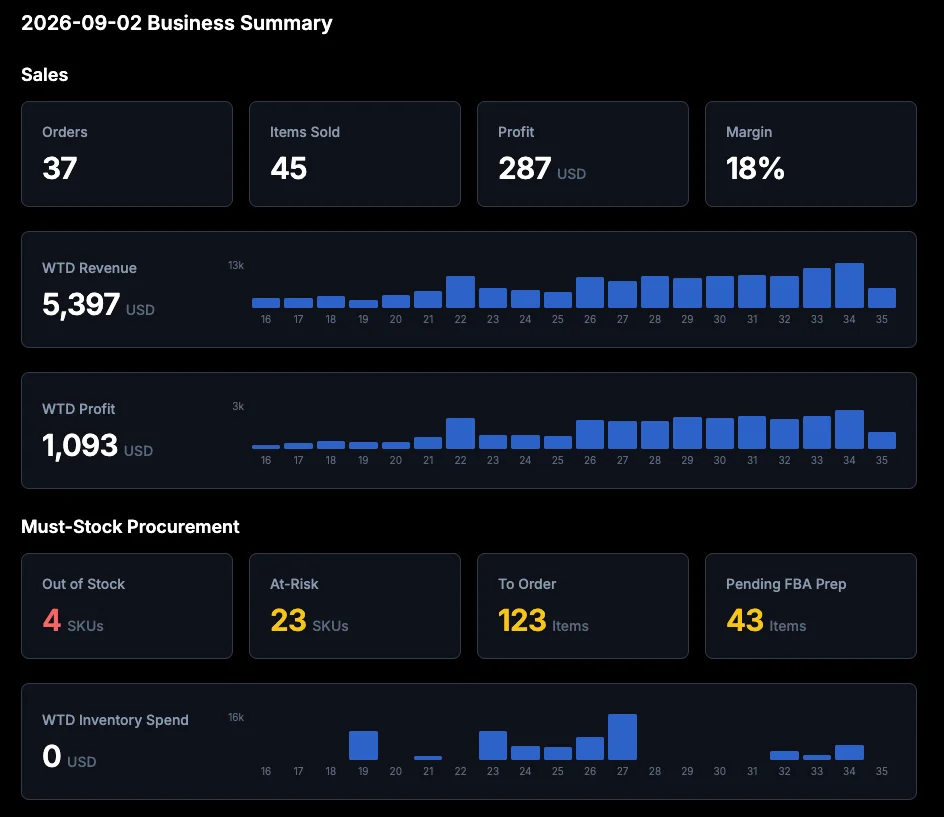Click week 22 bar in WTD Revenue chart
Screen dimensions: 944x817
coord(461,292)
